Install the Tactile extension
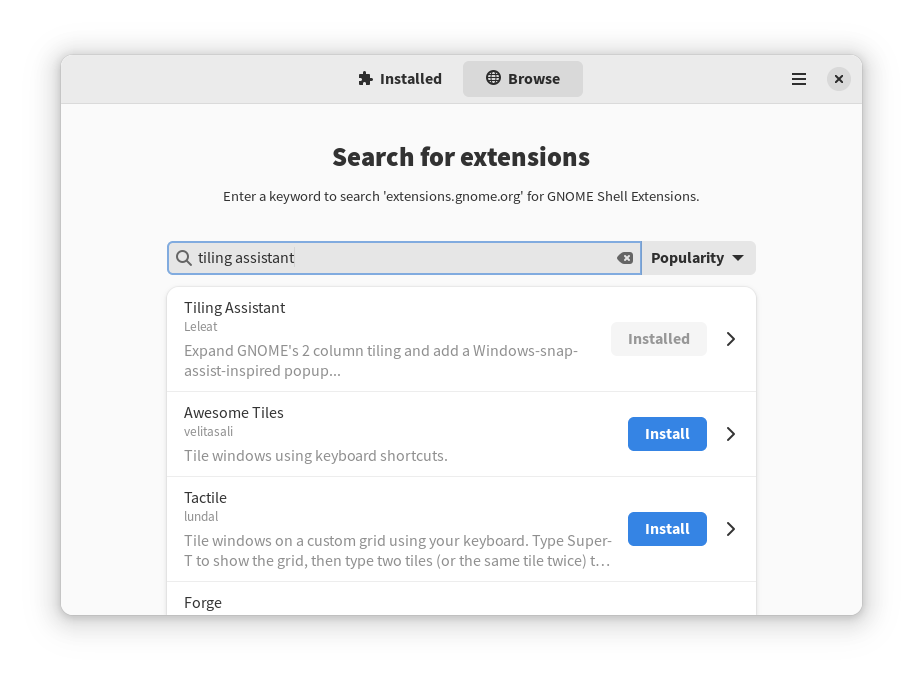 click(667, 529)
